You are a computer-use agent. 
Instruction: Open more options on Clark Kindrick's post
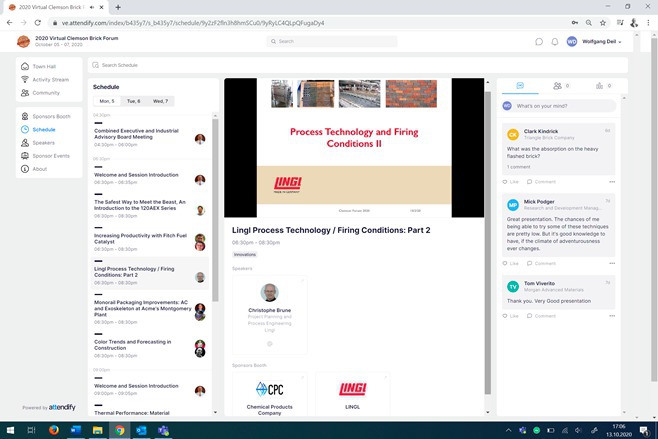(612, 182)
